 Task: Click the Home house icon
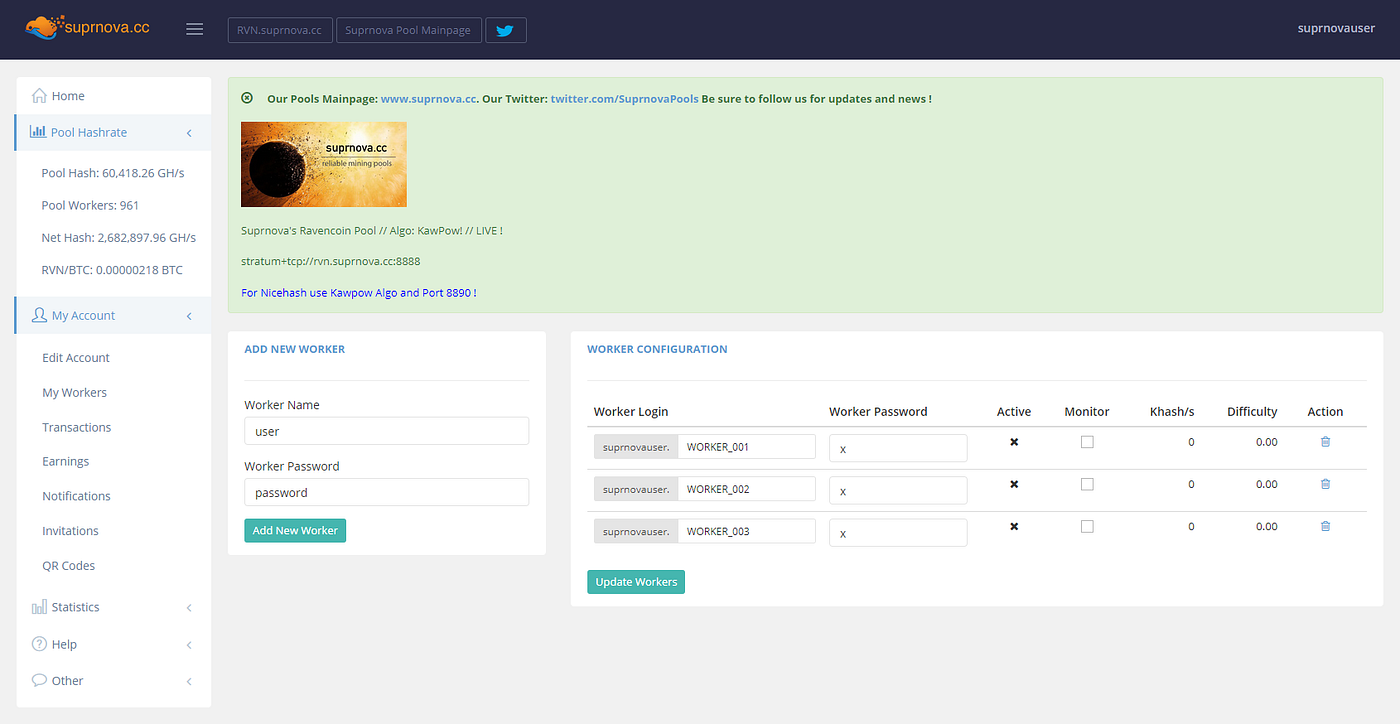[x=39, y=96]
